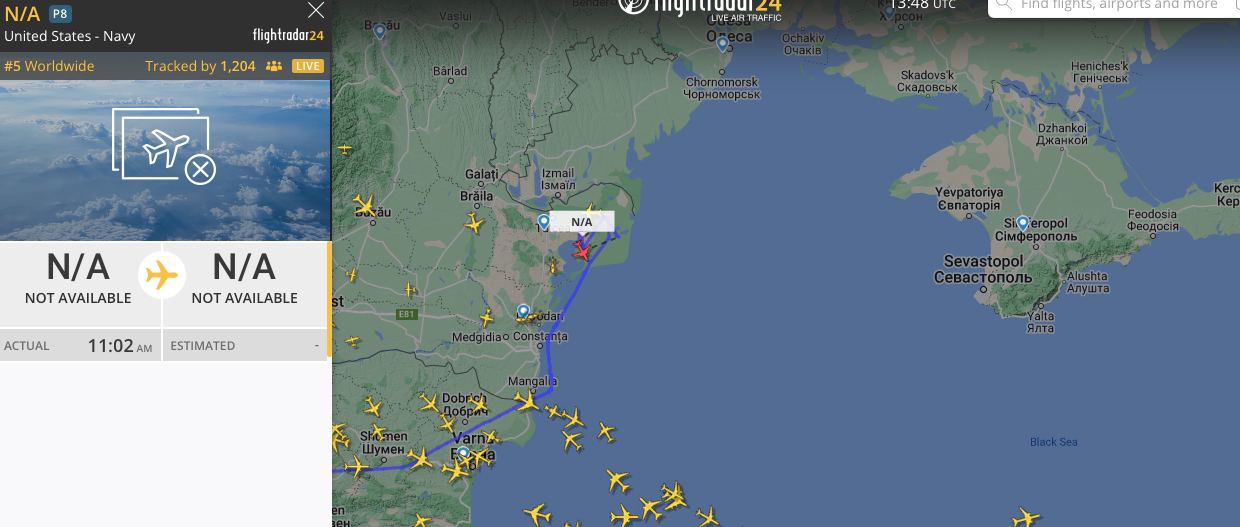
Task: Click the P8 aircraft type badge
Action: coord(60,14)
